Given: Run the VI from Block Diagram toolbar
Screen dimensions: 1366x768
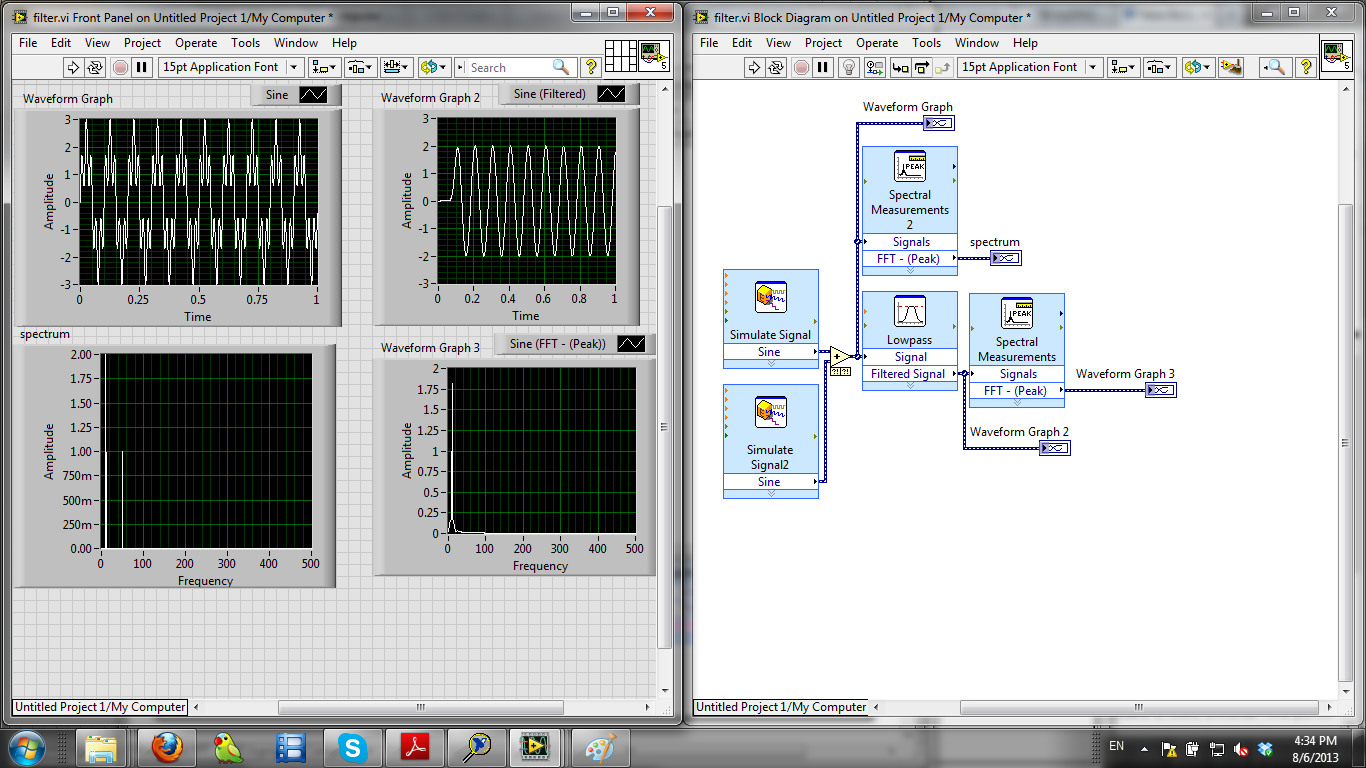Looking at the screenshot, I should [x=755, y=67].
